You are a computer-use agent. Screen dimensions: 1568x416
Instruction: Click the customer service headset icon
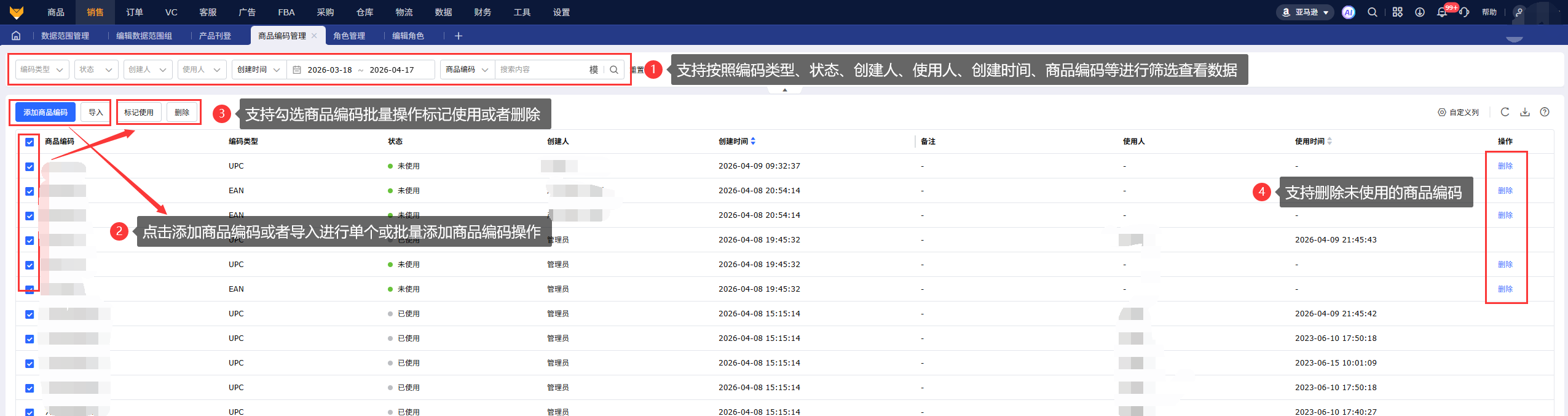(x=1464, y=12)
